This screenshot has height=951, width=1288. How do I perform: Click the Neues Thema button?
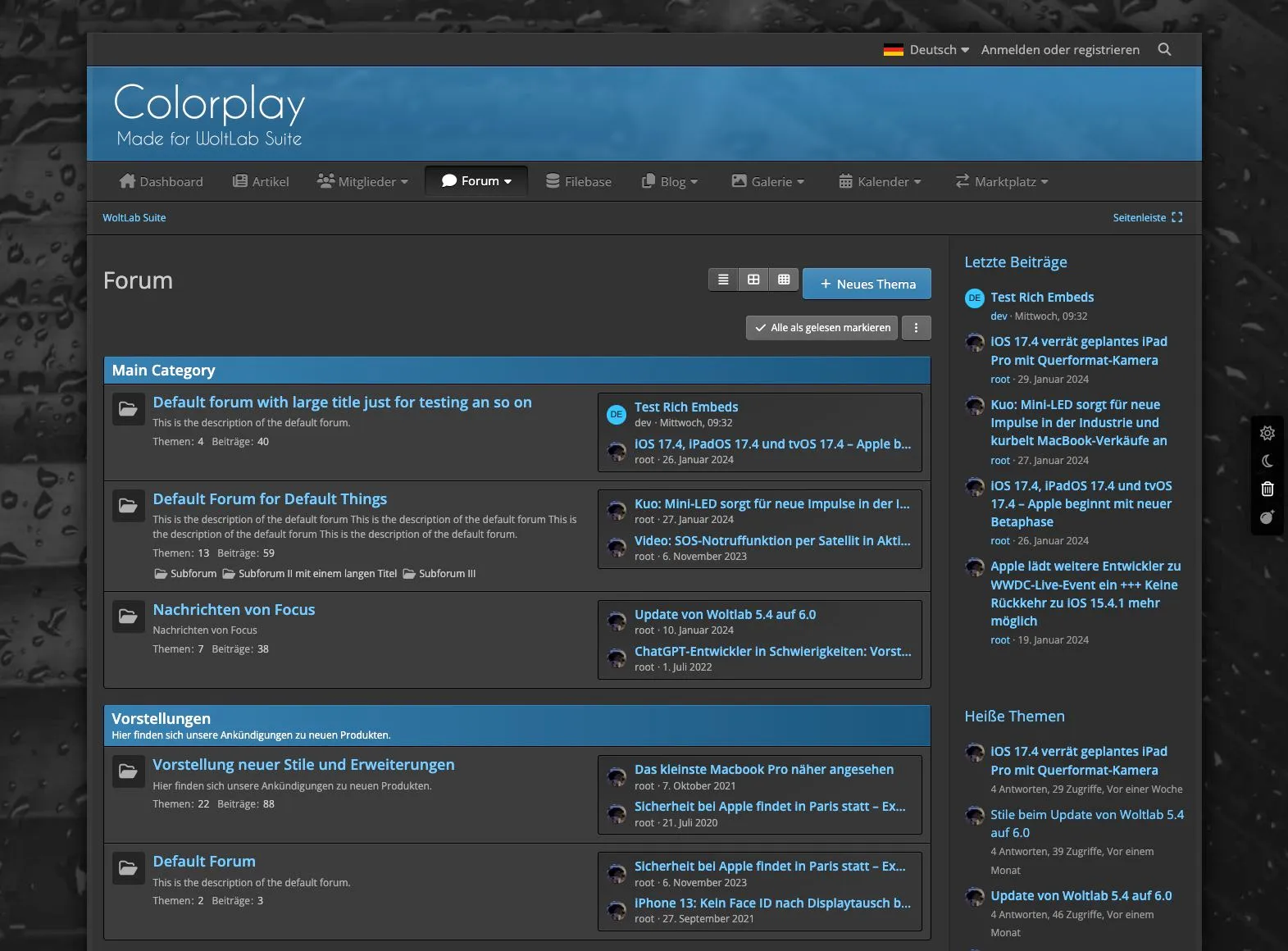click(867, 284)
